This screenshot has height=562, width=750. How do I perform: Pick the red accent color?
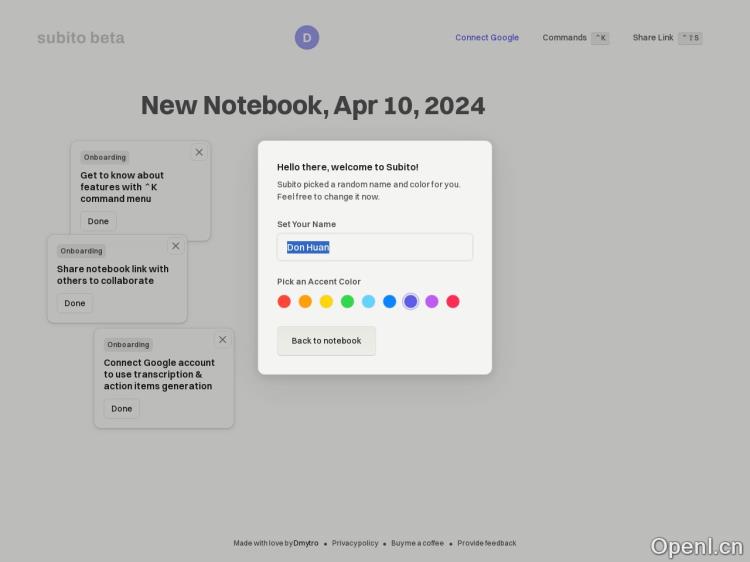[x=284, y=301]
